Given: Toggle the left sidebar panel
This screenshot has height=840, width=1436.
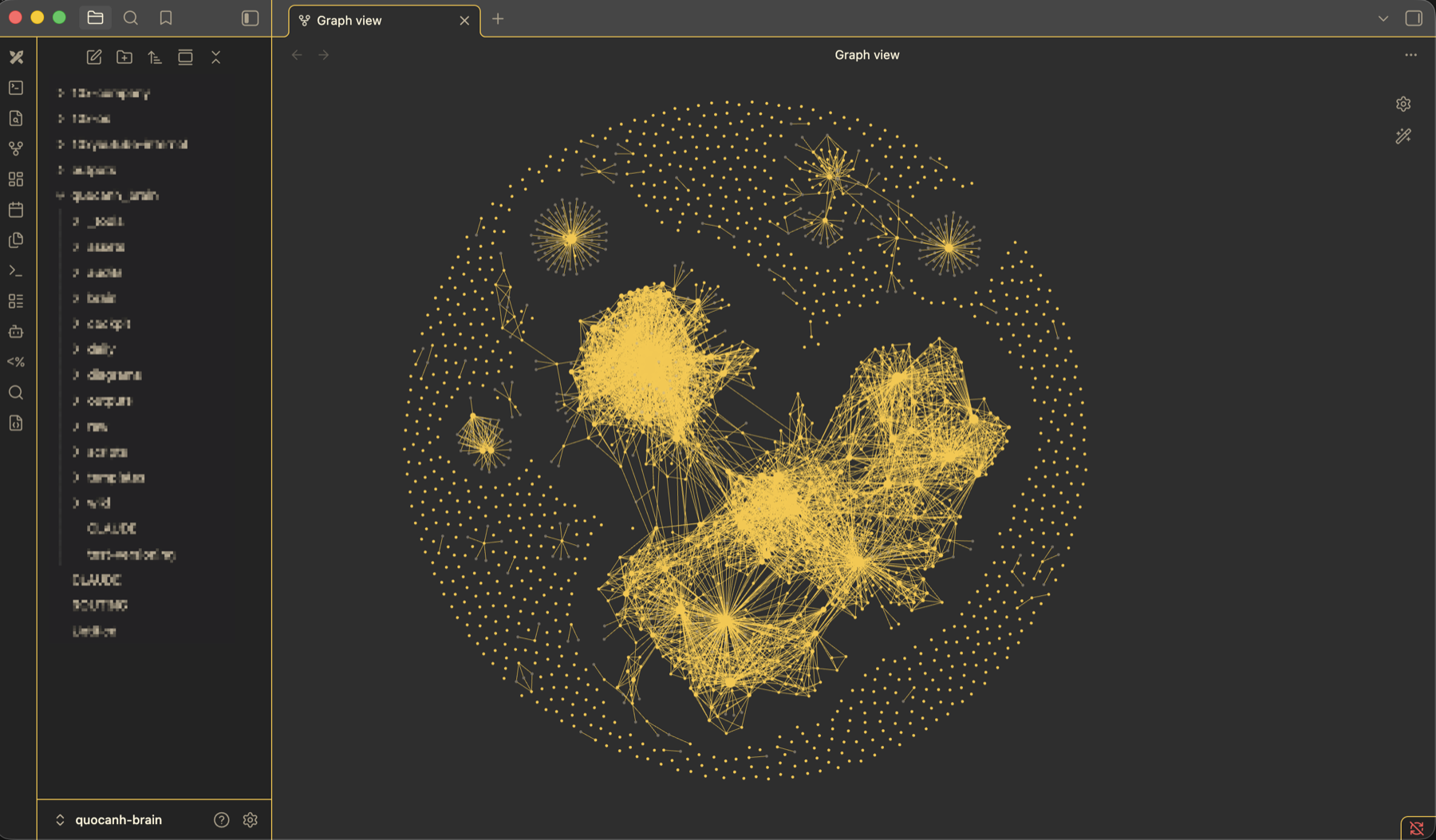Looking at the screenshot, I should (250, 18).
